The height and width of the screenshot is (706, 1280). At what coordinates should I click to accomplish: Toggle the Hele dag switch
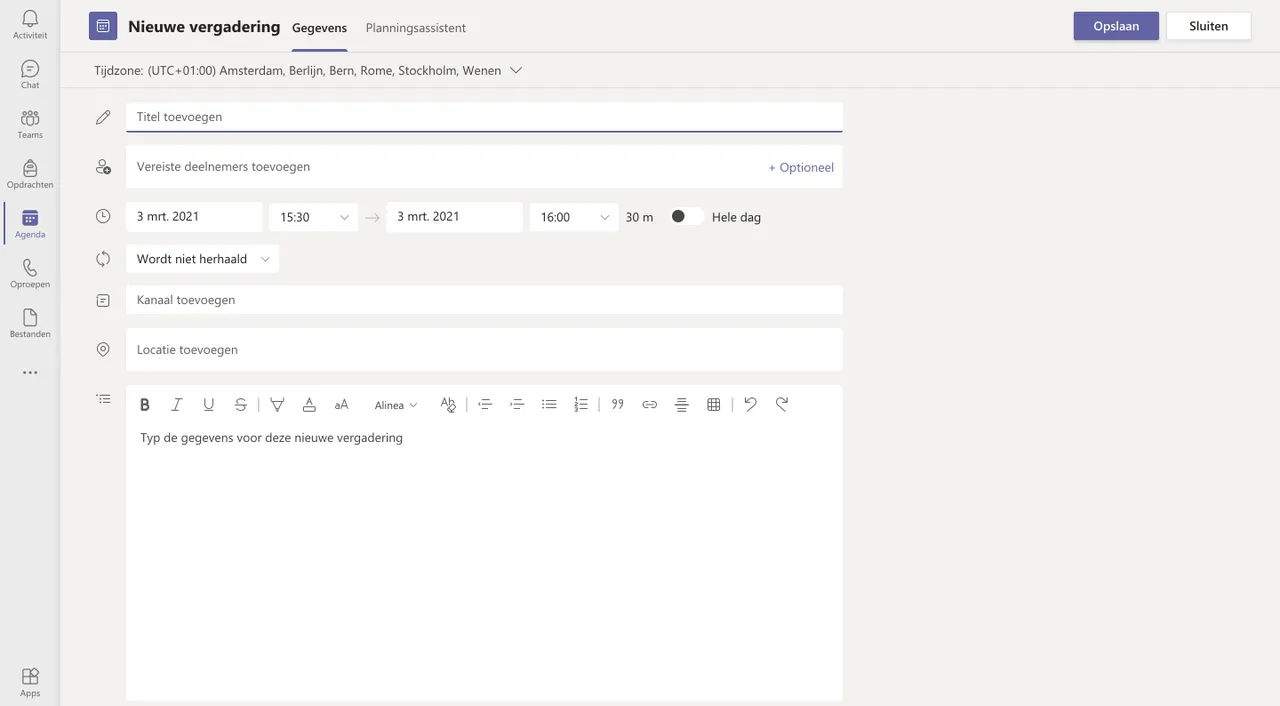[685, 217]
